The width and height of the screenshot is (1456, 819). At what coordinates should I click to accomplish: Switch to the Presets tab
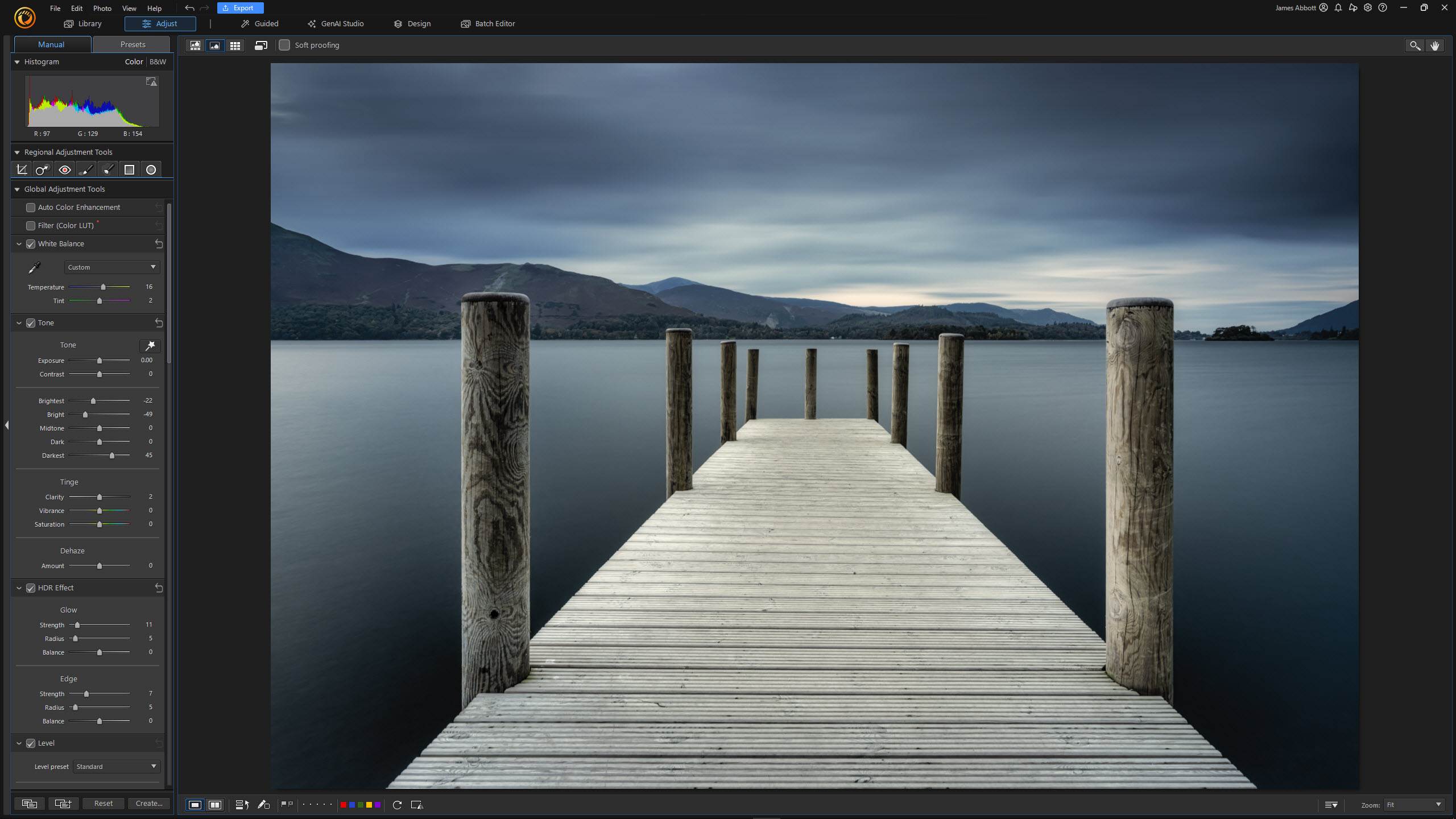click(x=133, y=44)
